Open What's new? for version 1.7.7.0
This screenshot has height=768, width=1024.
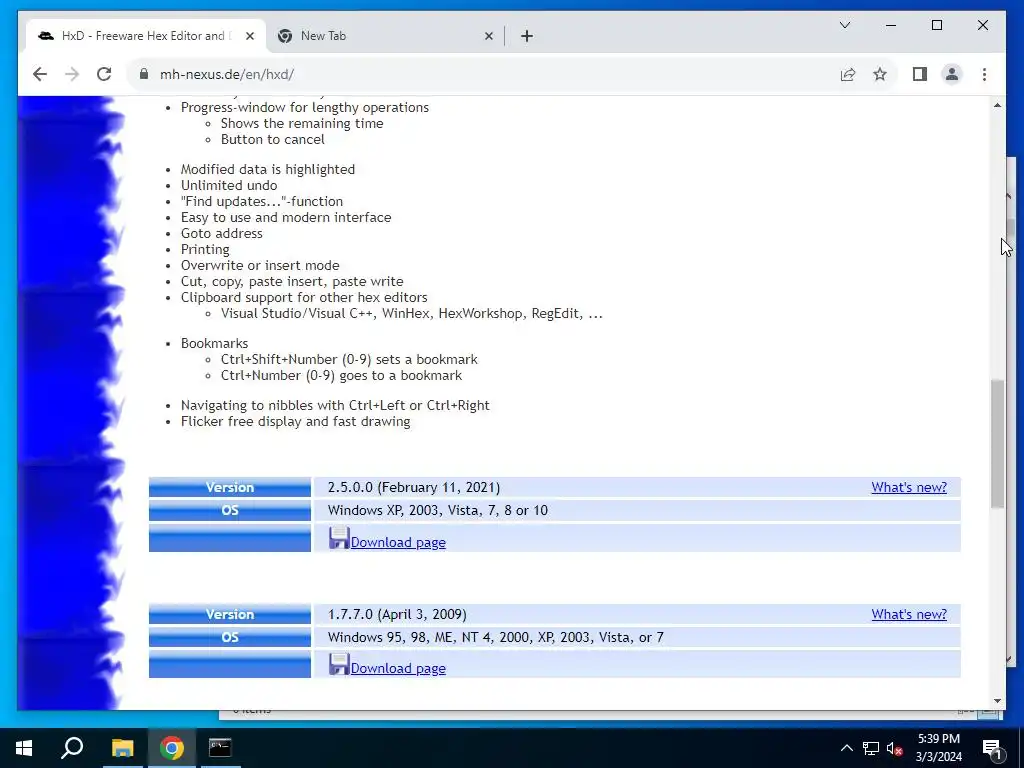[908, 614]
